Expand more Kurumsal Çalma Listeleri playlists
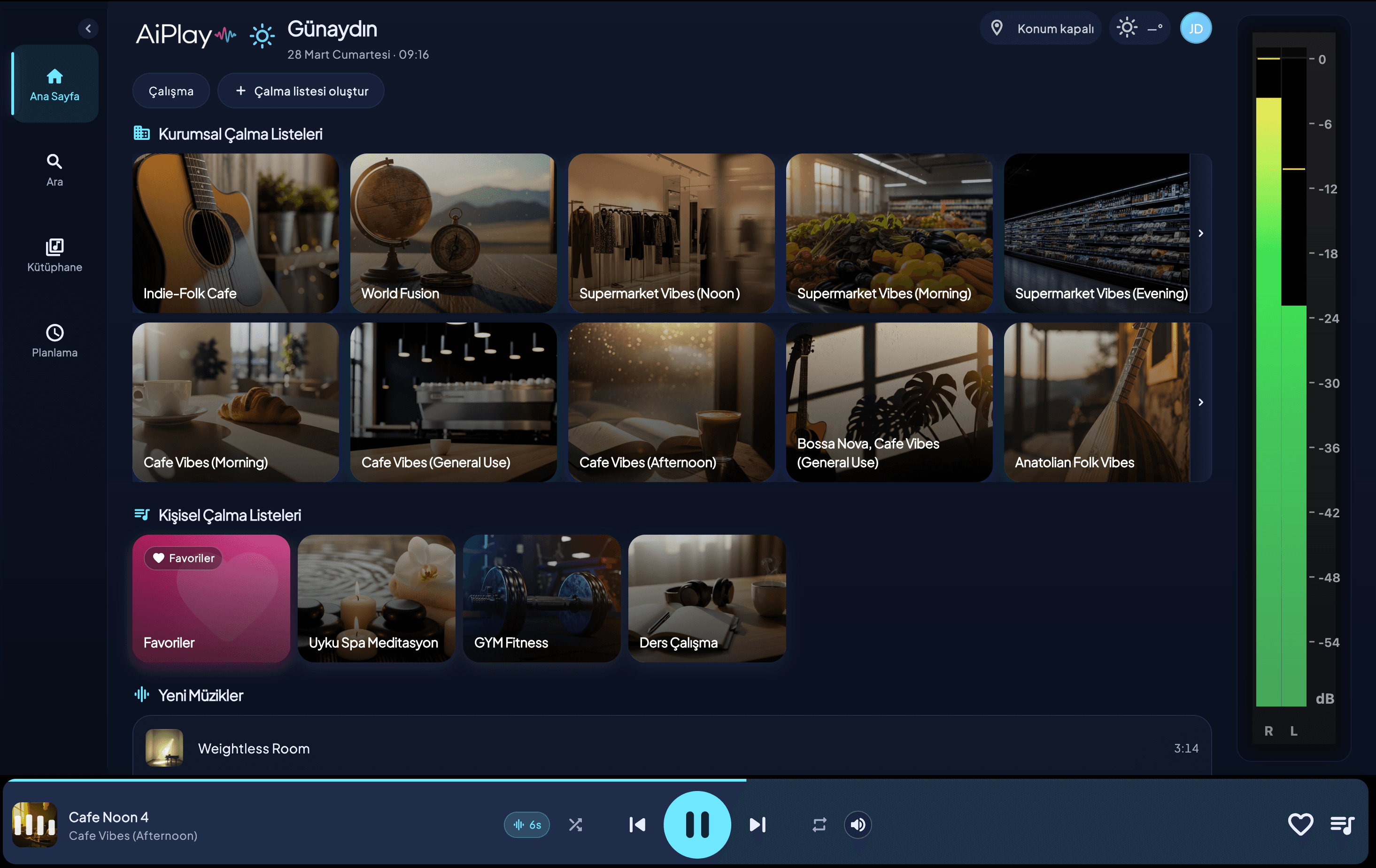1376x868 pixels. (x=1200, y=233)
